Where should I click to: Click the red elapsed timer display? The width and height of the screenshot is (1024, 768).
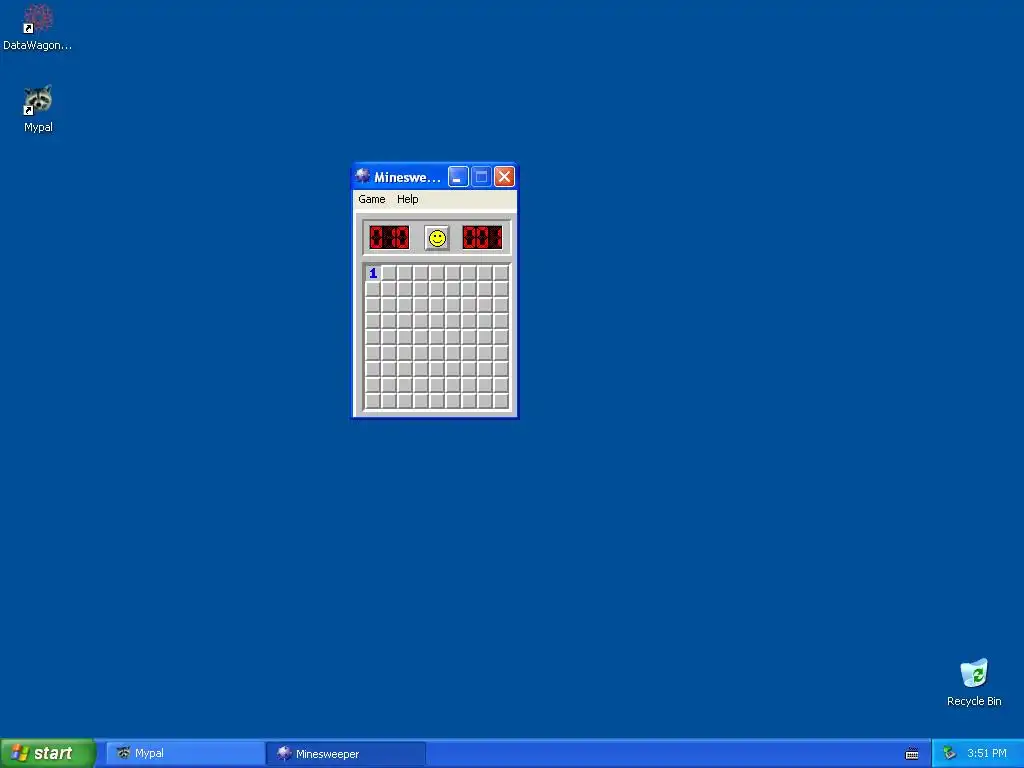pos(483,238)
